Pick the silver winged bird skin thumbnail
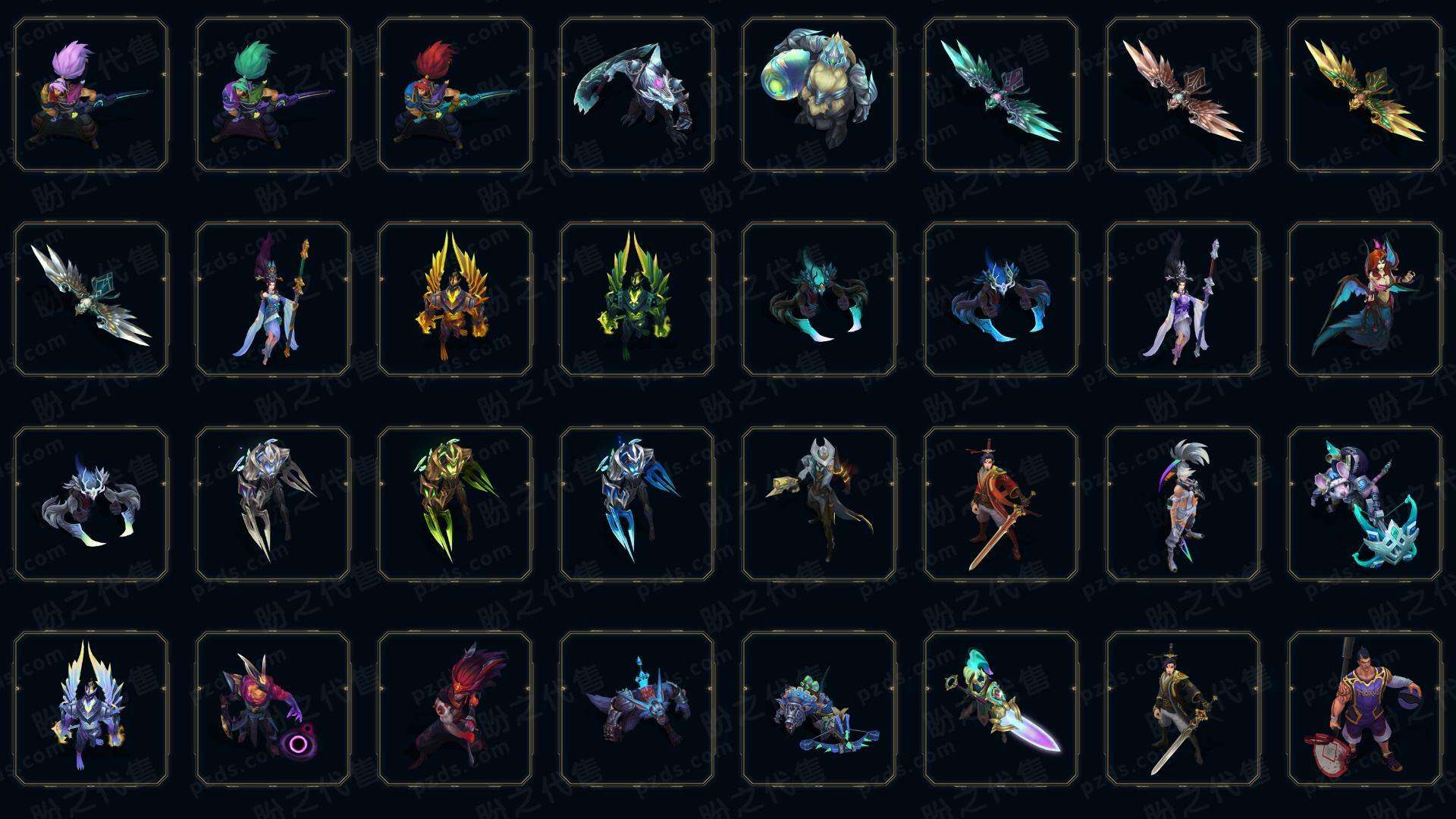The image size is (1456, 819). point(91,299)
